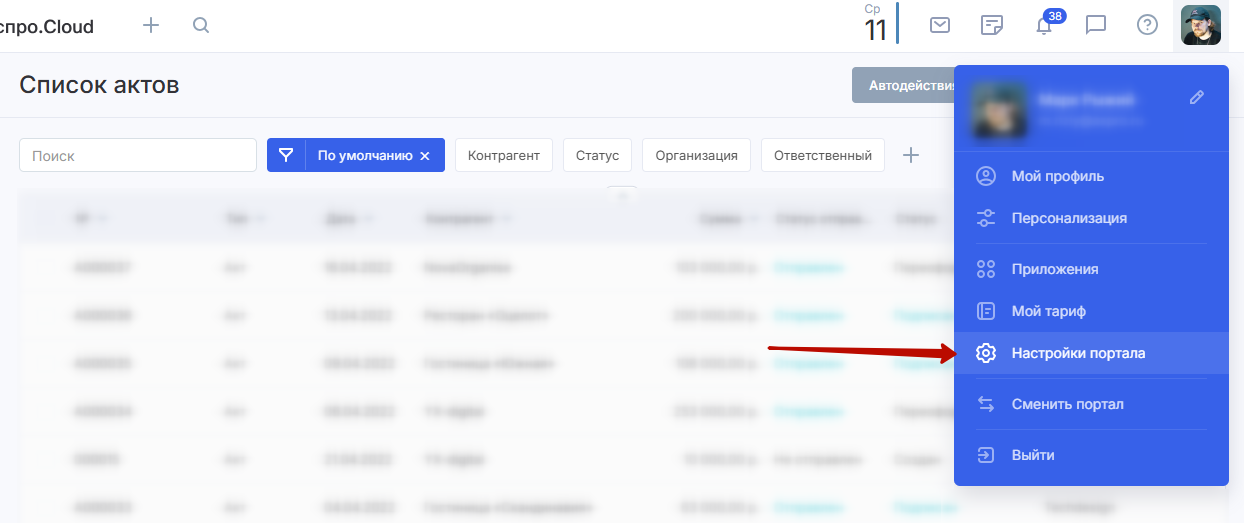Image resolution: width=1244 pixels, height=523 pixels.
Task: Click the plus icon in the top bar
Action: click(x=151, y=26)
